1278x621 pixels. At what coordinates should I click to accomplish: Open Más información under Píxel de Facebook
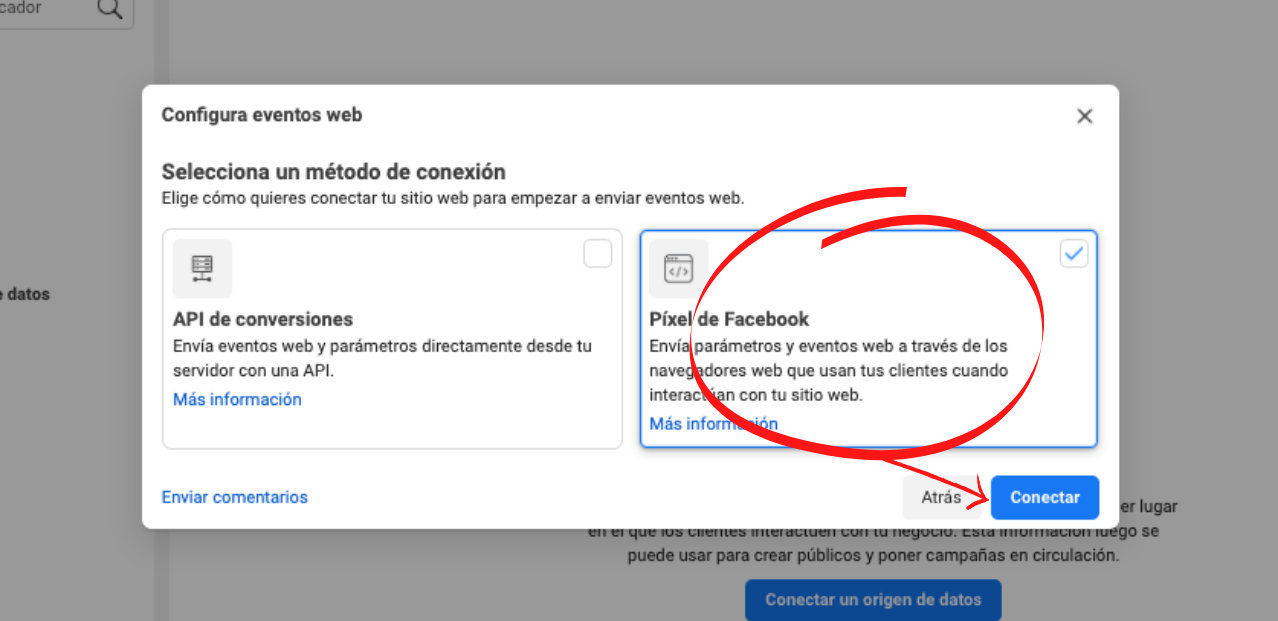pyautogui.click(x=713, y=423)
